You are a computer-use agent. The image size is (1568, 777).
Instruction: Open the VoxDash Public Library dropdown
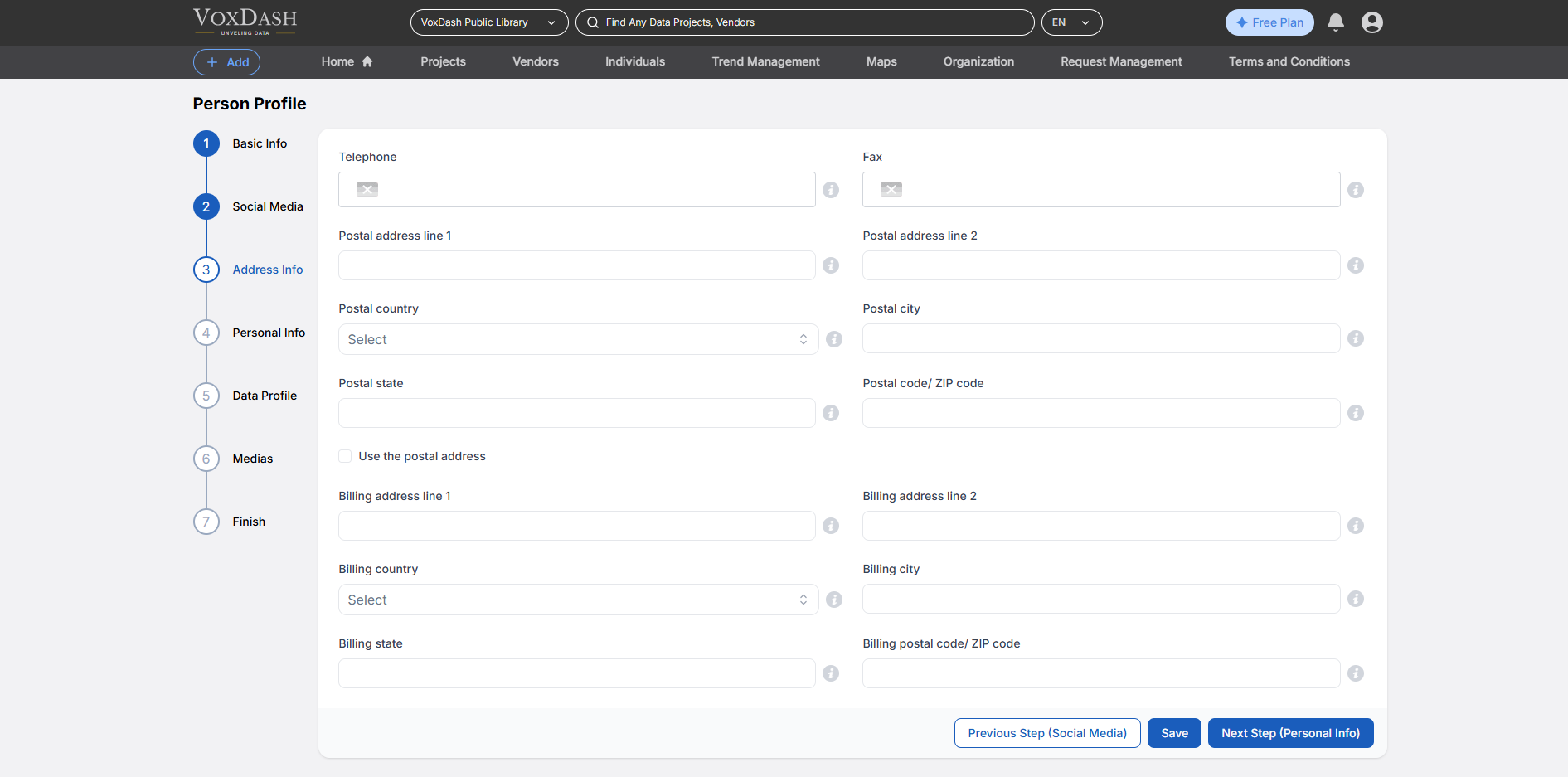click(489, 22)
